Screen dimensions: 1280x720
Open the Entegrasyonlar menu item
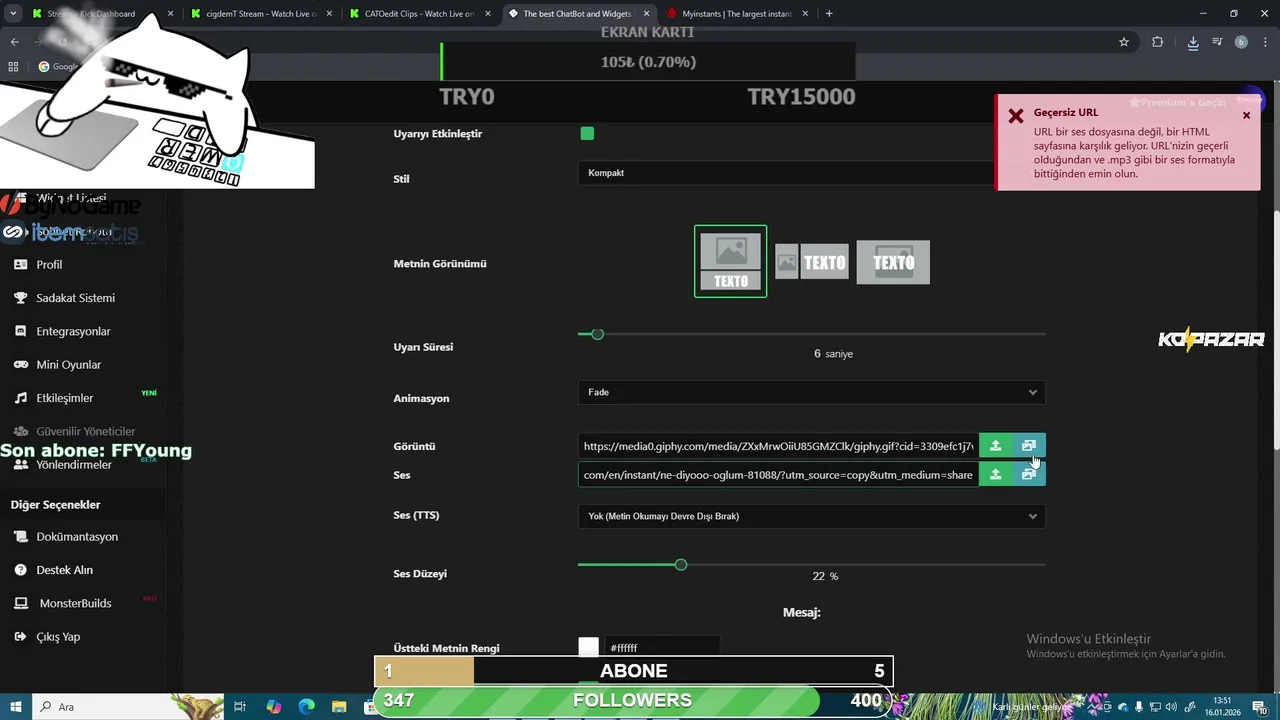click(73, 331)
